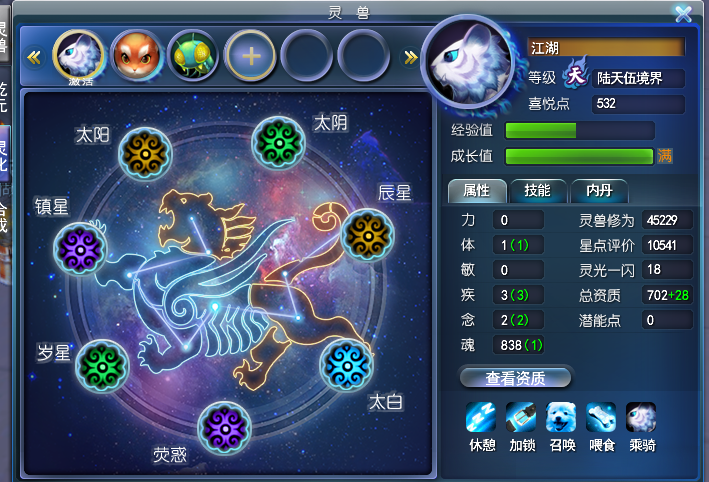Select the 太阴 green star orb
The height and width of the screenshot is (482, 709).
(x=279, y=143)
